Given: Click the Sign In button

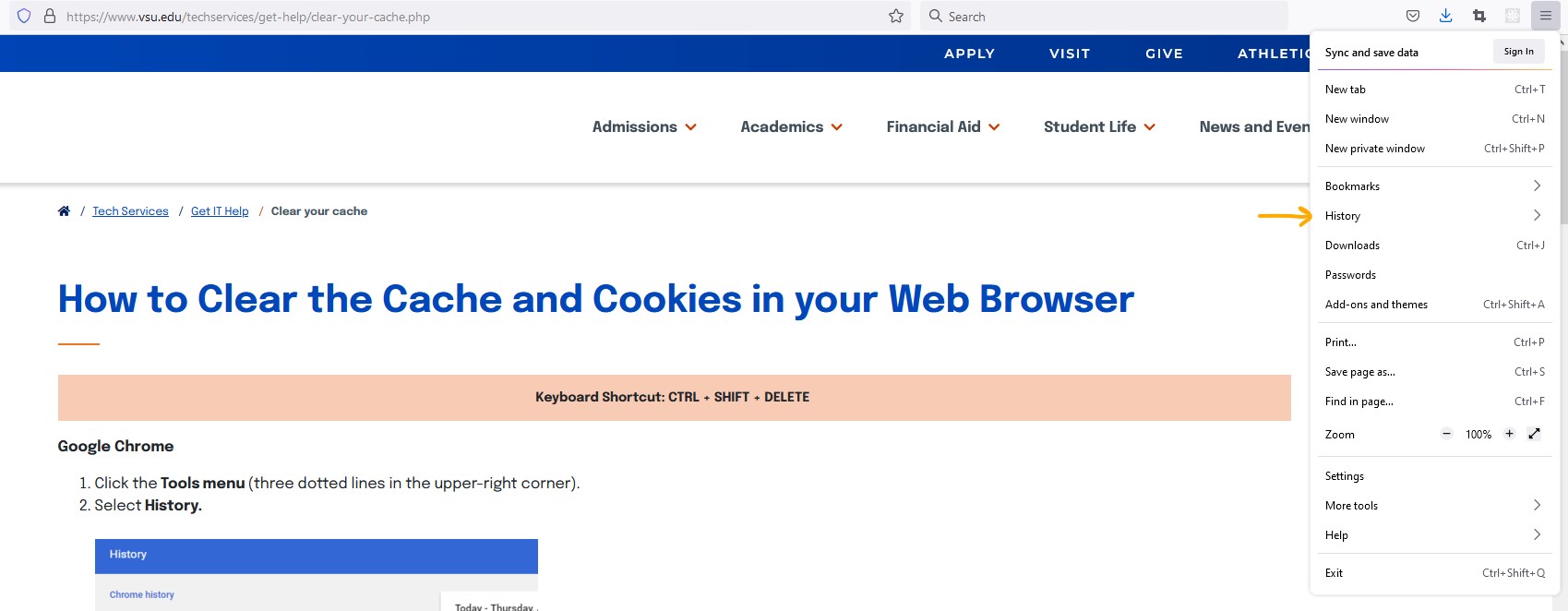Looking at the screenshot, I should (x=1518, y=52).
